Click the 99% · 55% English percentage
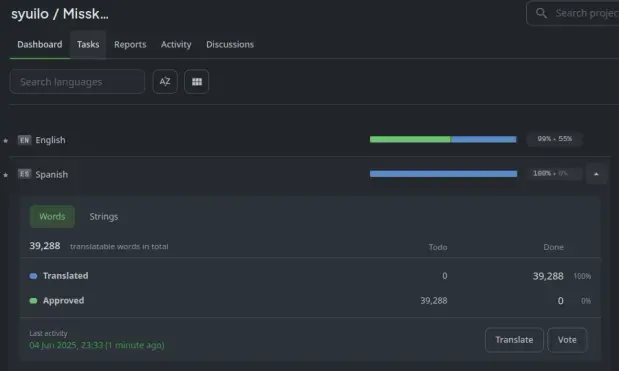 pos(555,139)
